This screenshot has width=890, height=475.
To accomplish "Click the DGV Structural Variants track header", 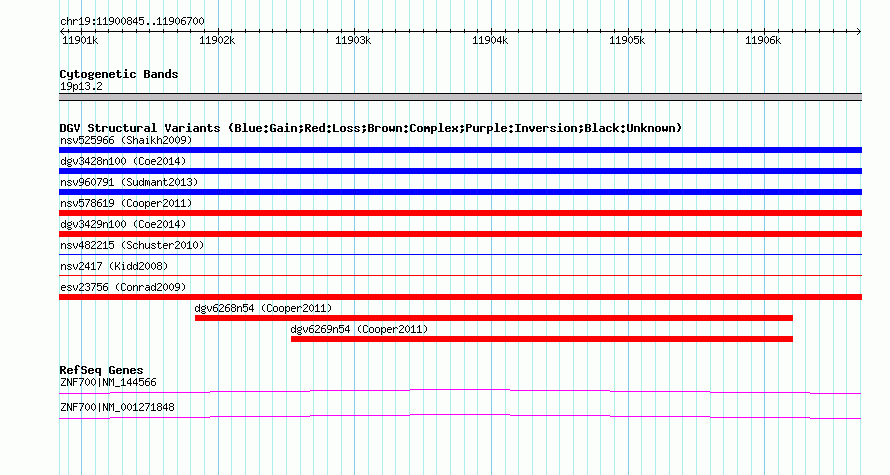I will [x=370, y=128].
